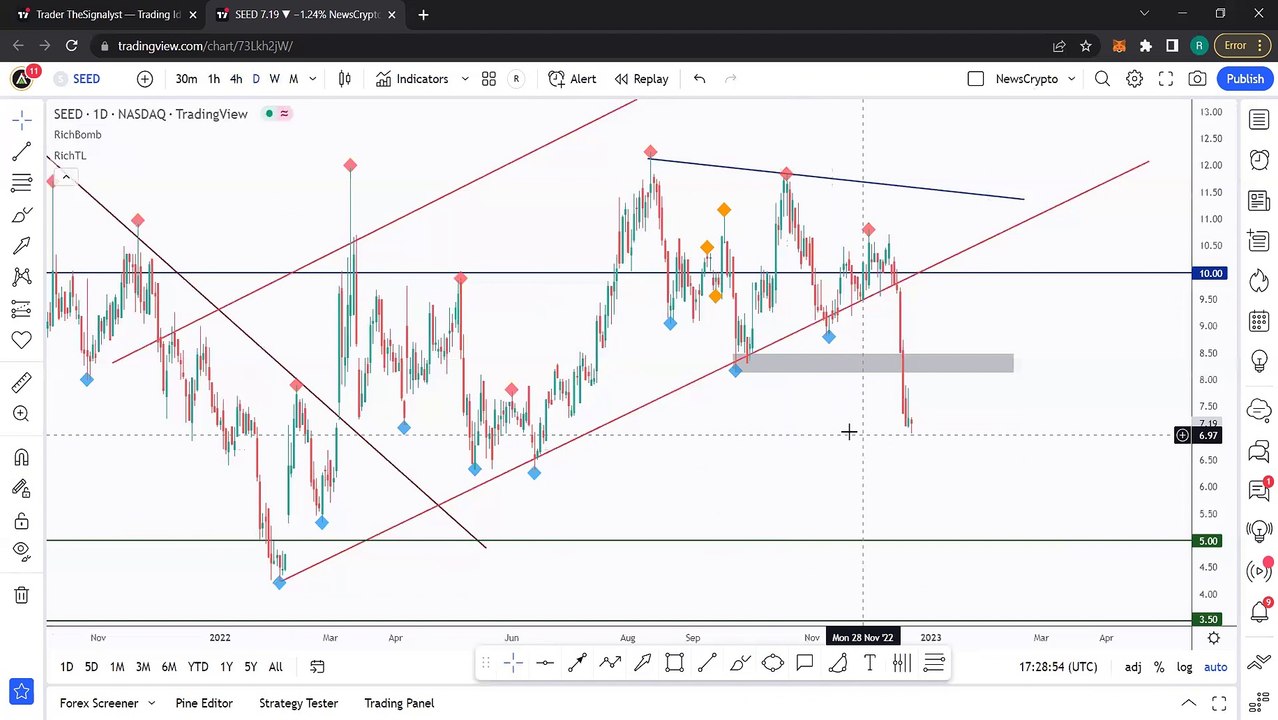Open the Fibonacci and Gann tools group
Viewport: 1278px width, 720px height.
(x=21, y=183)
